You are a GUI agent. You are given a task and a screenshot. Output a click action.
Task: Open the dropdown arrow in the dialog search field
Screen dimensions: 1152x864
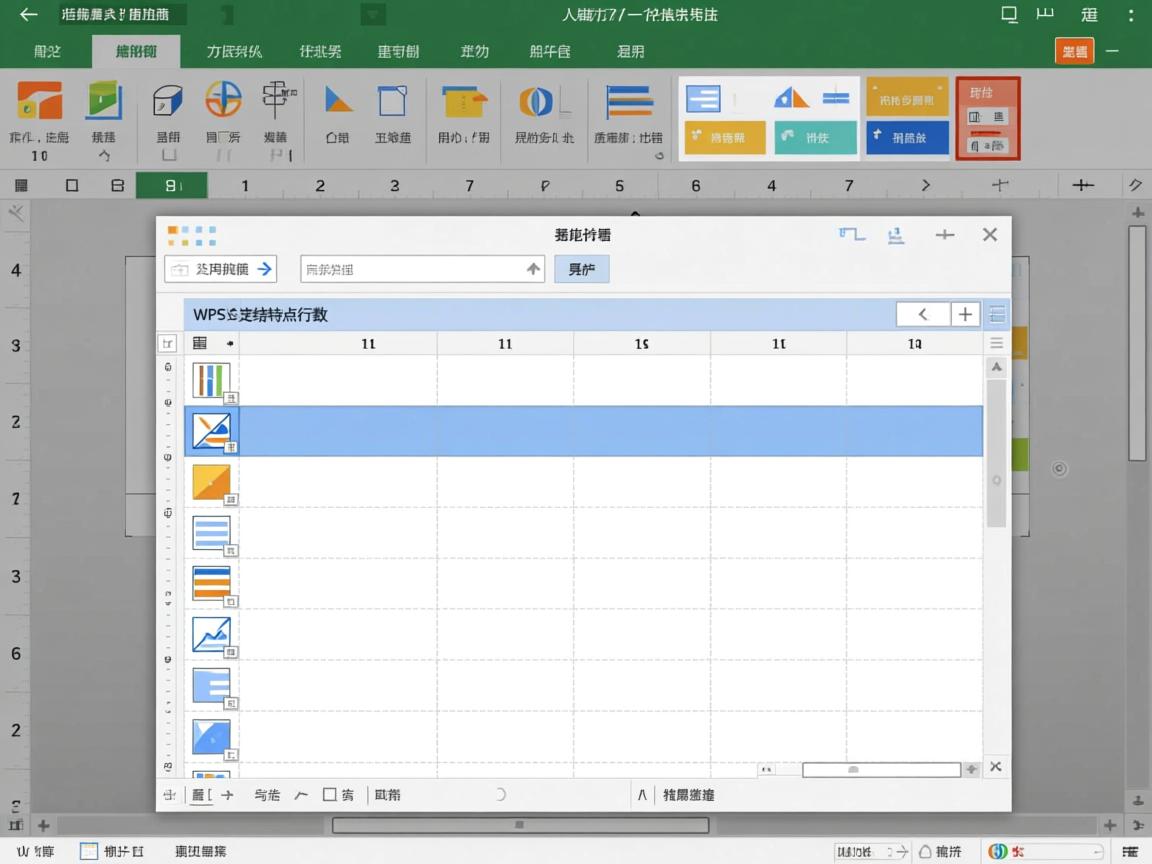click(x=533, y=269)
